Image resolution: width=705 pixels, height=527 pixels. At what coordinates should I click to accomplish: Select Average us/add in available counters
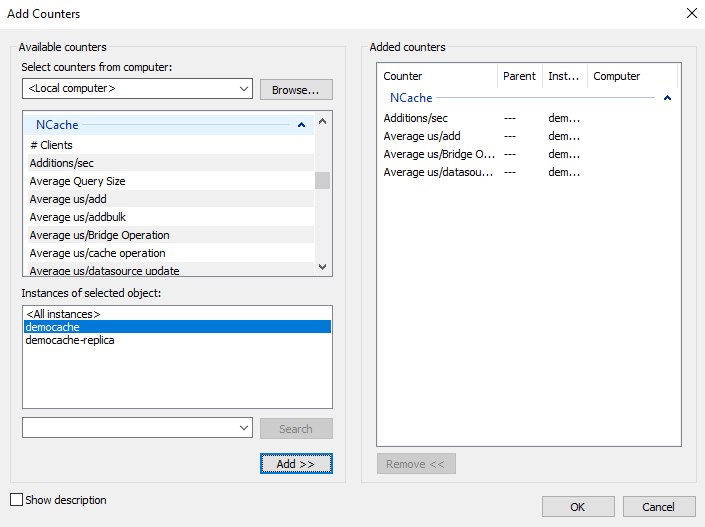point(171,199)
